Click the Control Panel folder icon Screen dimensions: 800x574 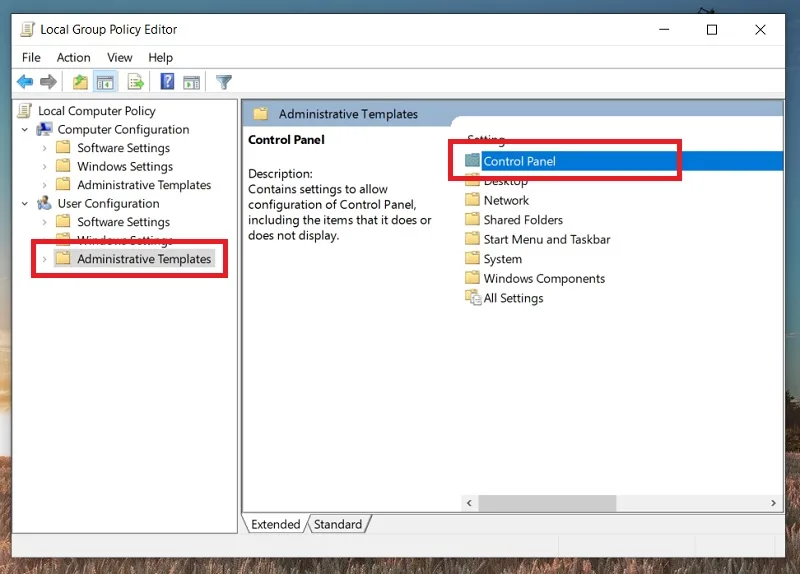pyautogui.click(x=472, y=161)
